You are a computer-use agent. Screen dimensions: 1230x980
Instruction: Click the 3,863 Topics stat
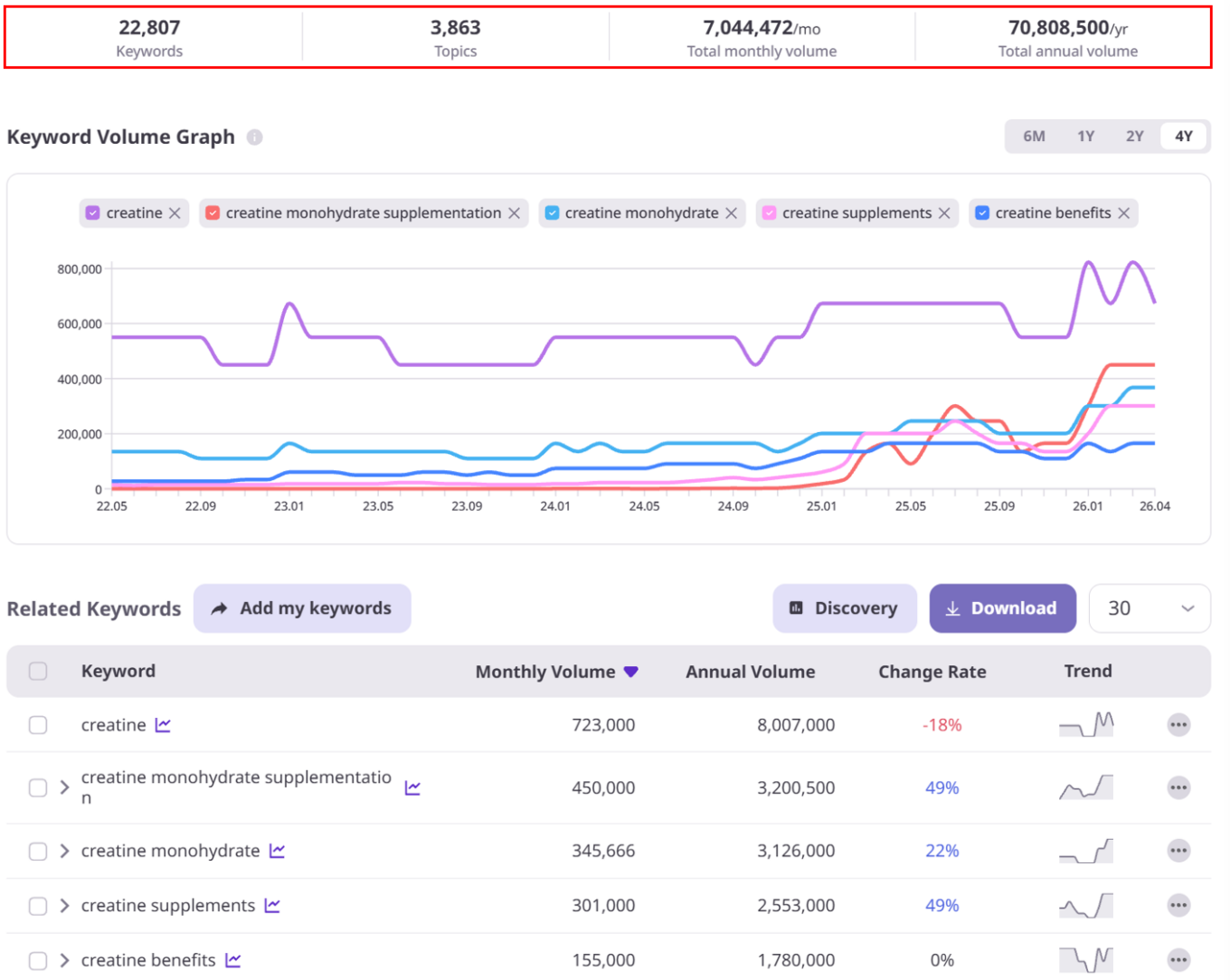point(456,38)
